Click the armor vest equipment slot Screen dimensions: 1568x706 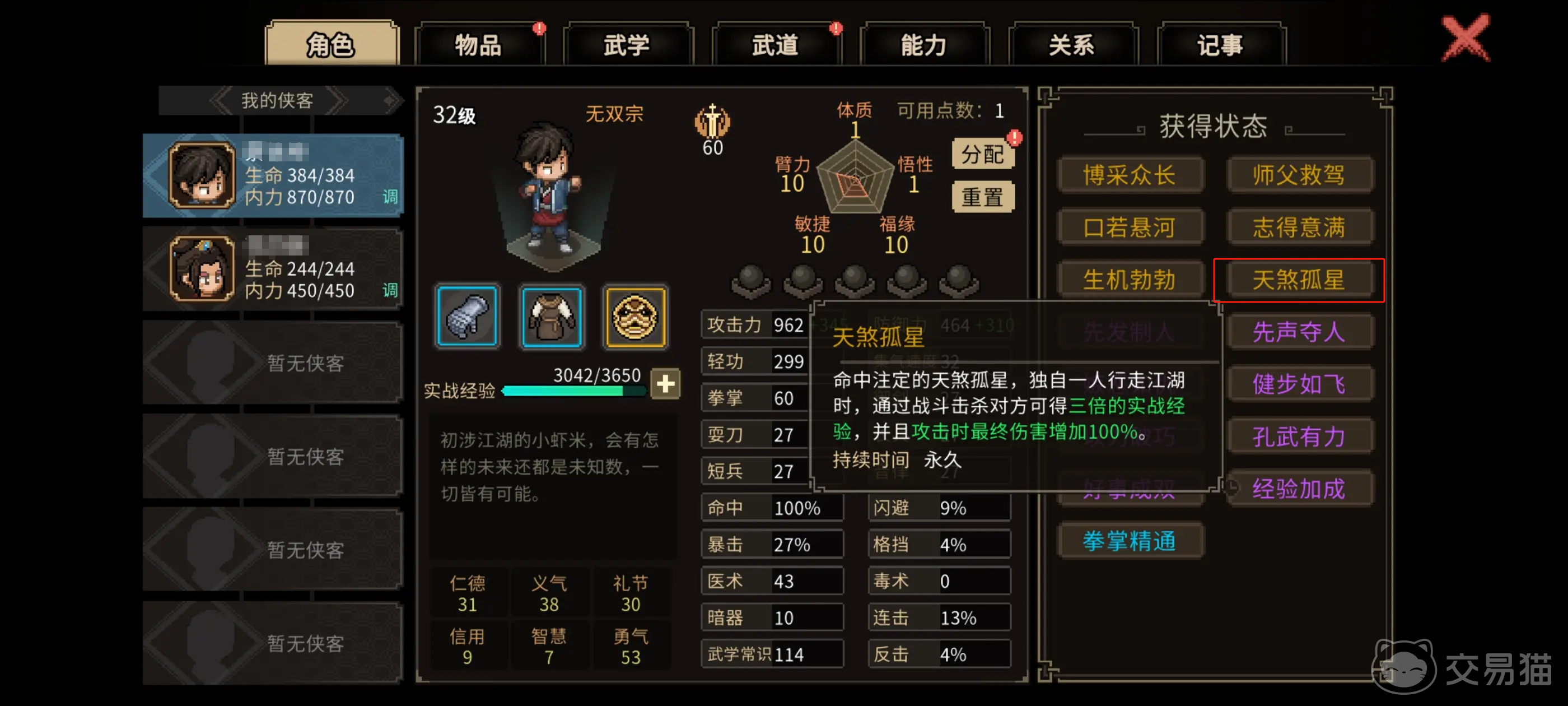552,316
